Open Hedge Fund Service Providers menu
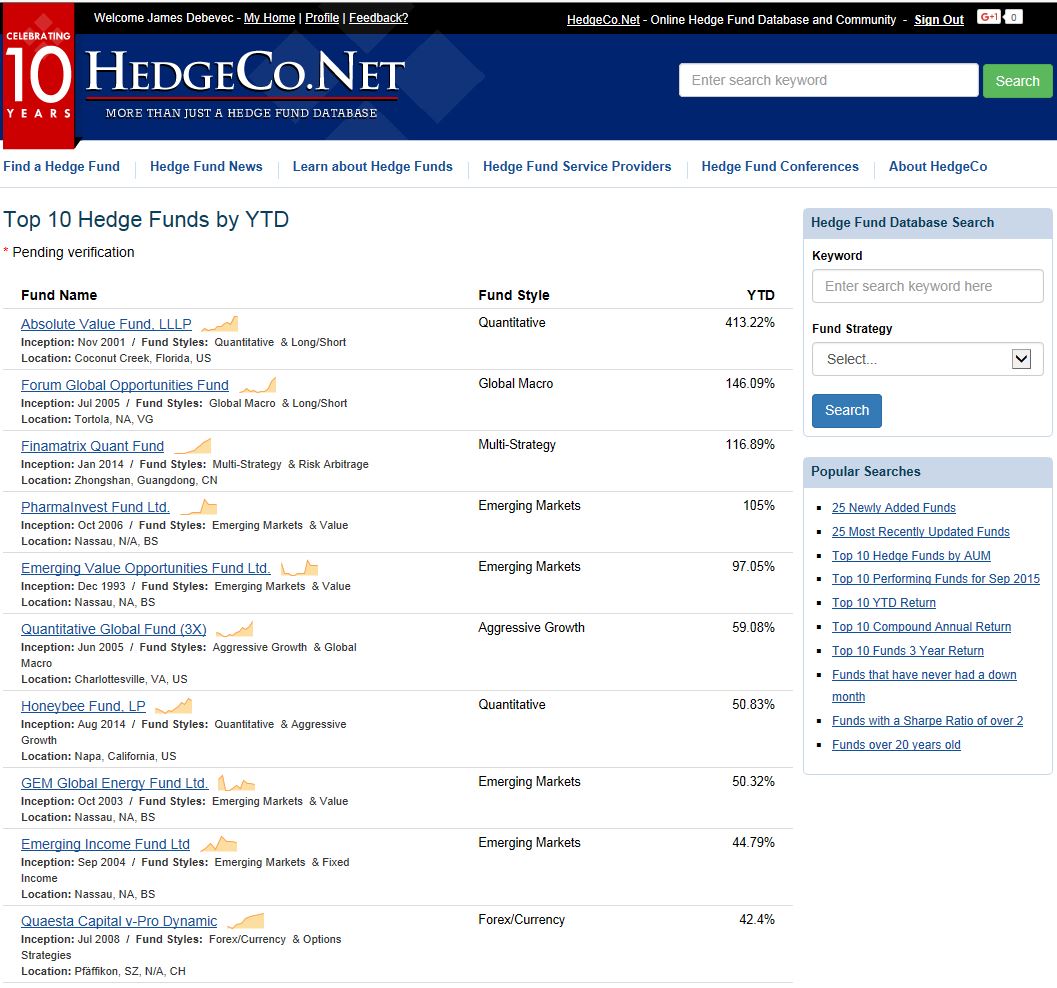The image size is (1057, 988). point(577,166)
